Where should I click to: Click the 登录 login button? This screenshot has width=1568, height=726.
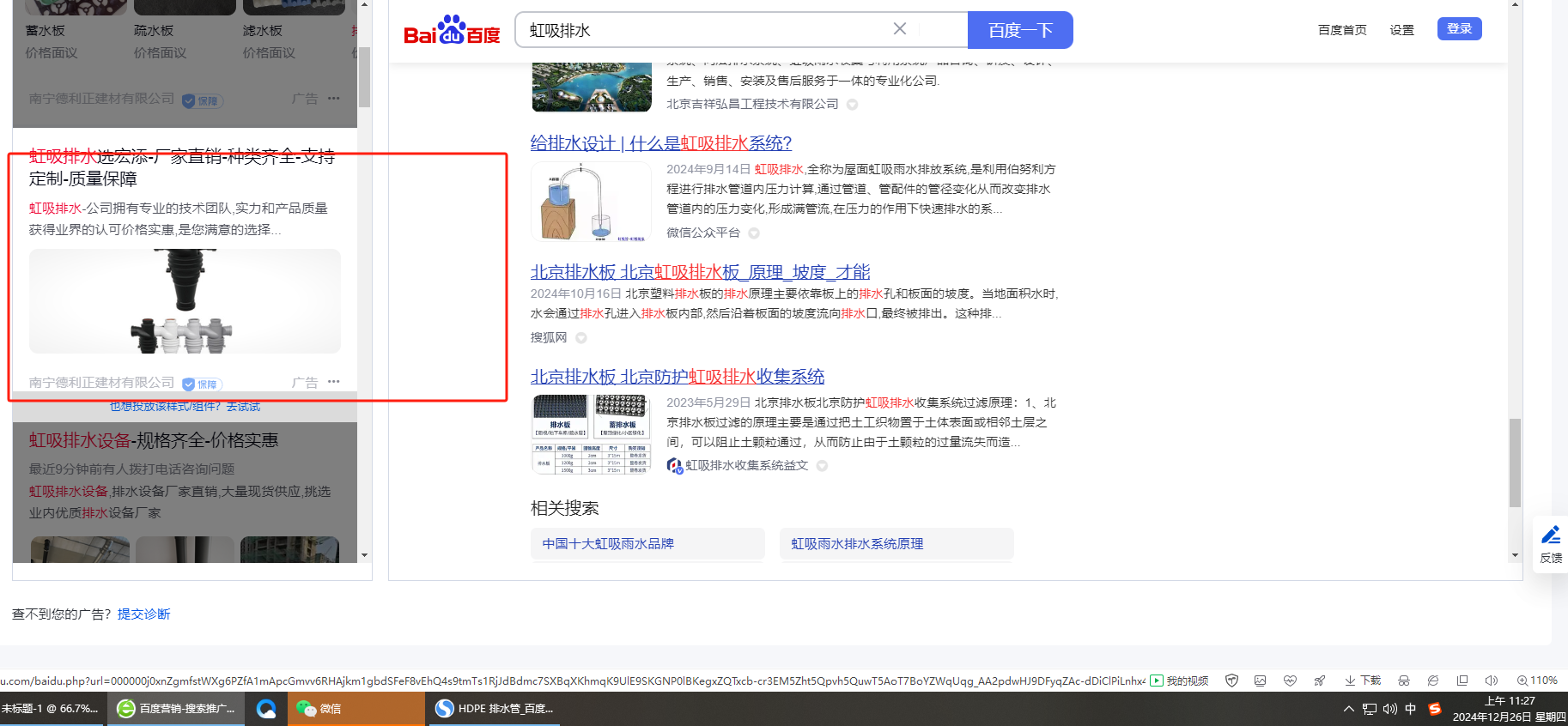click(1459, 29)
